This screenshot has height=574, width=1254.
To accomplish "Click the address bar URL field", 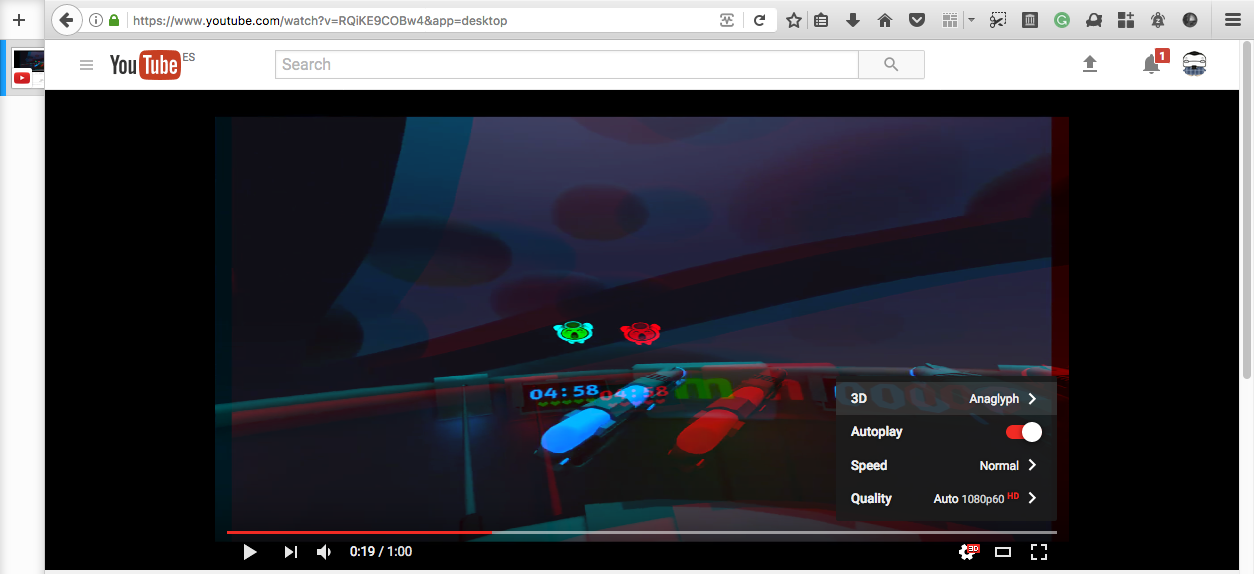I will pos(420,20).
